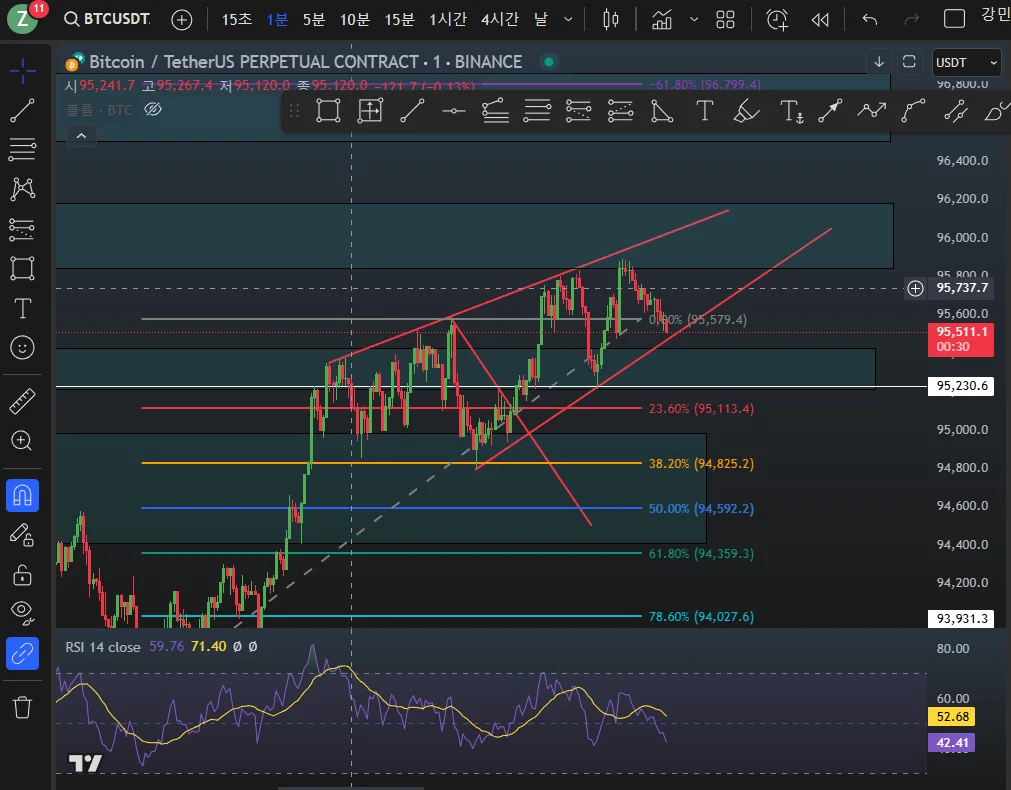This screenshot has width=1011, height=790.
Task: Toggle lock all drawings padlock
Action: pos(22,574)
